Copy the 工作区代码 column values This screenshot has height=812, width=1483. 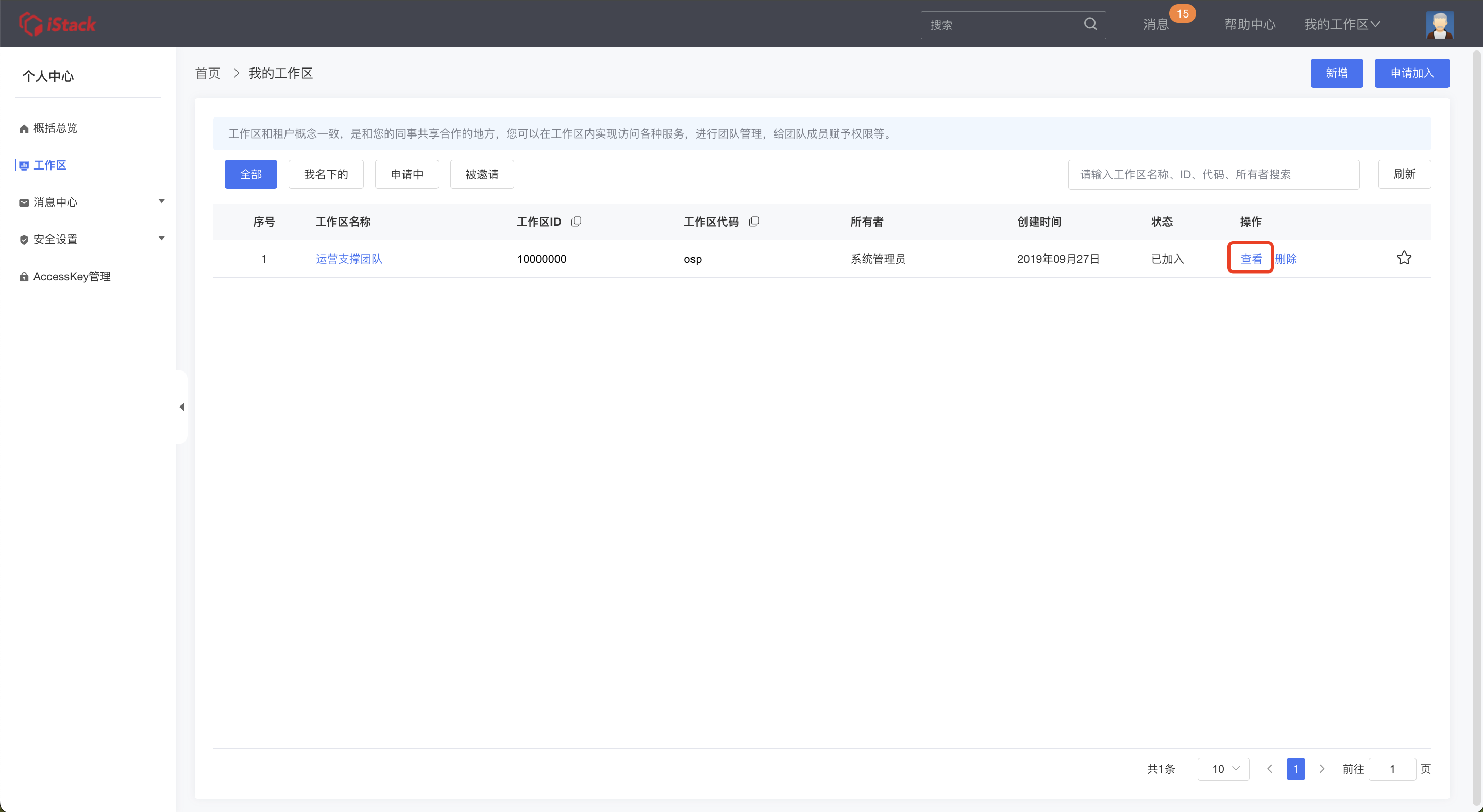754,222
